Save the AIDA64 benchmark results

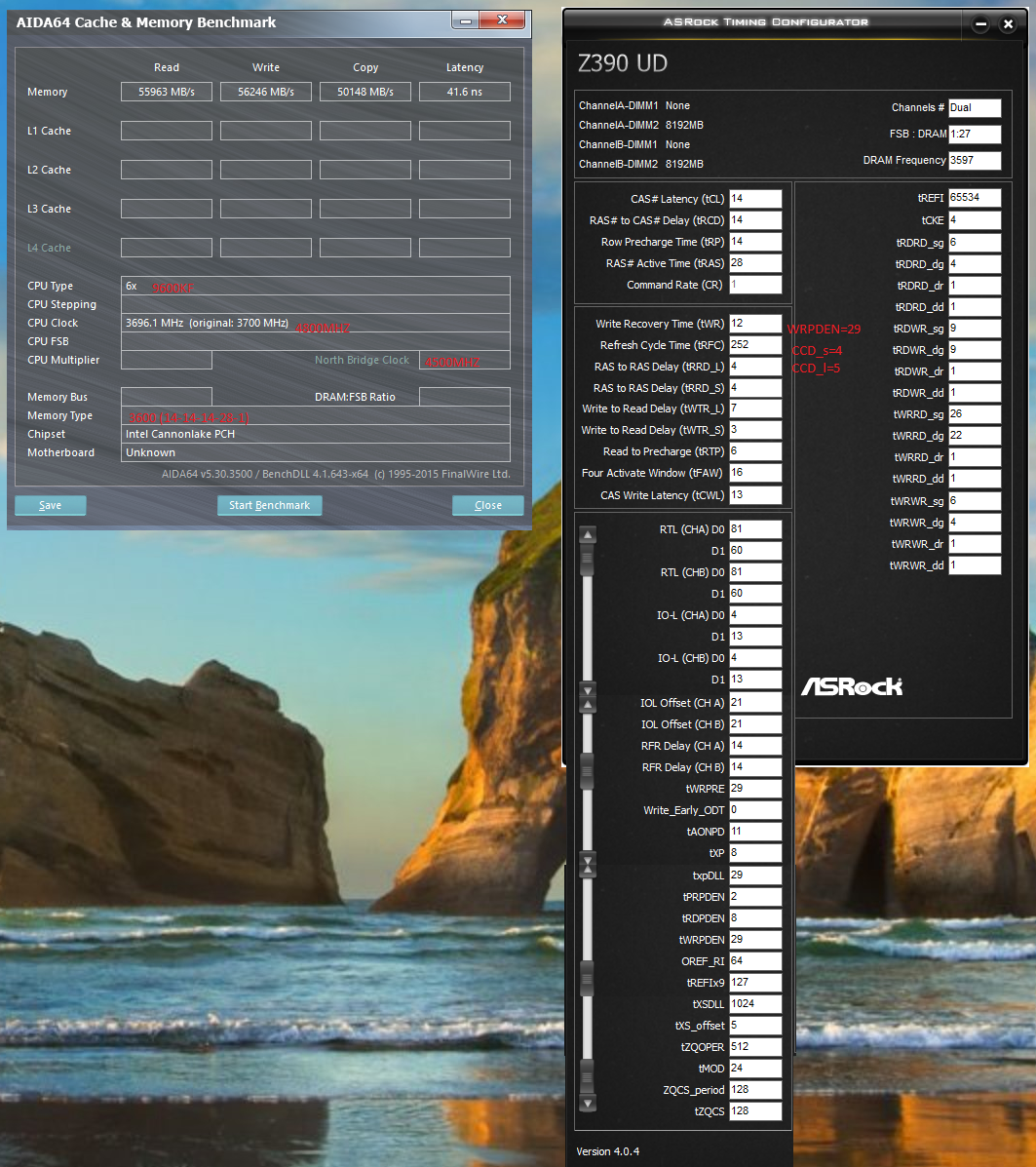pos(51,505)
